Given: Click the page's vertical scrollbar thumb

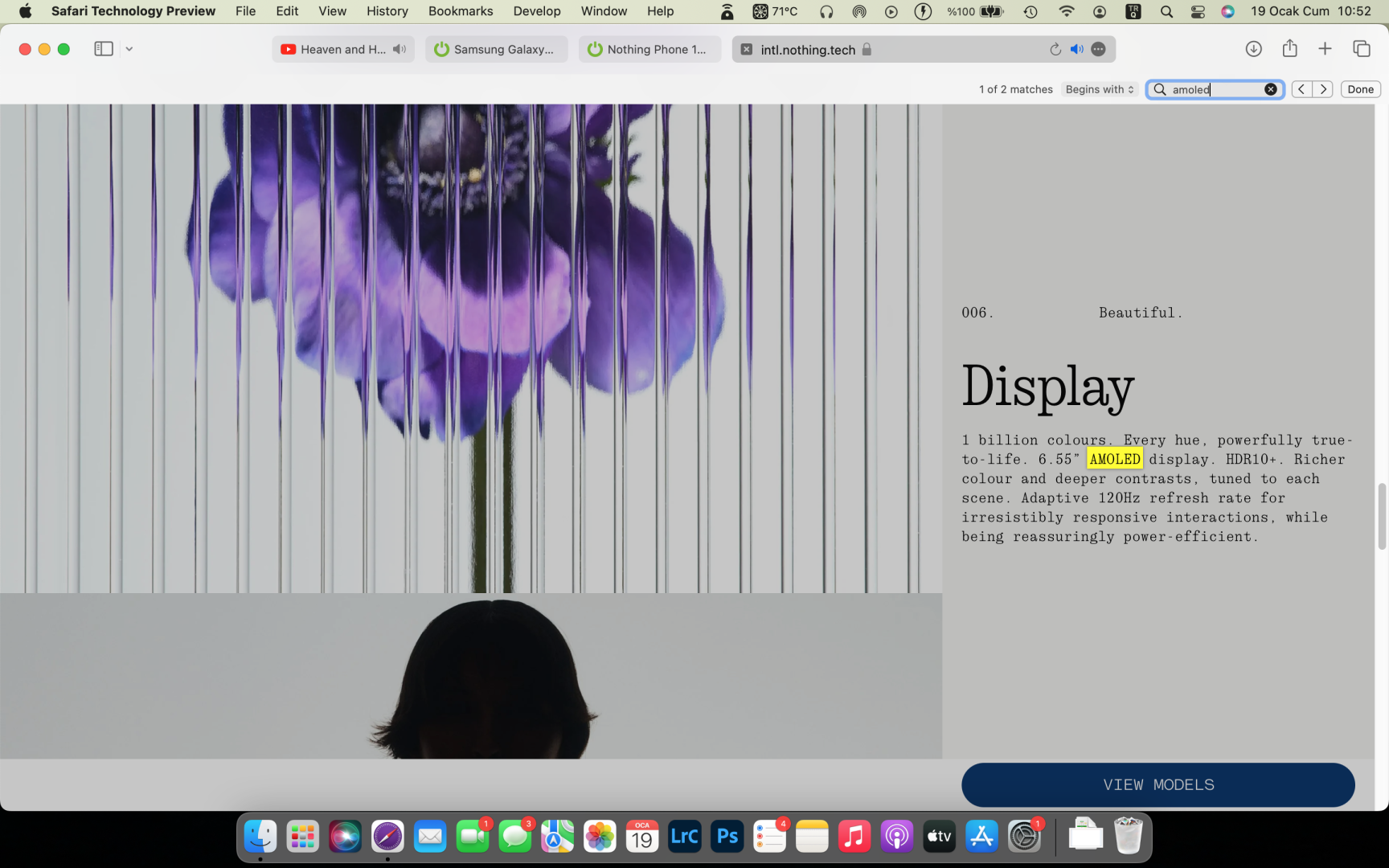Looking at the screenshot, I should point(1383,516).
